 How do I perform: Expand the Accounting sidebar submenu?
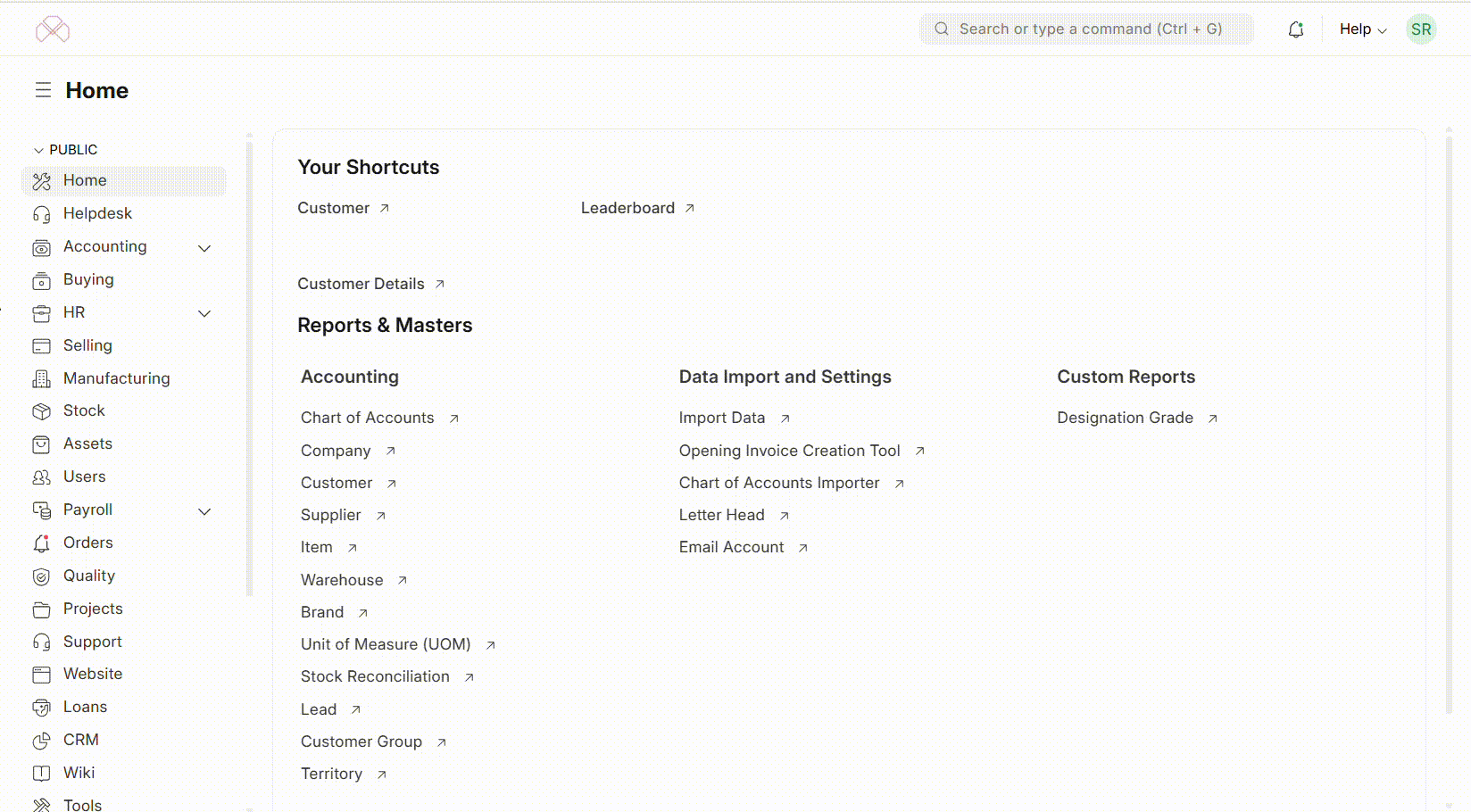[x=204, y=248]
